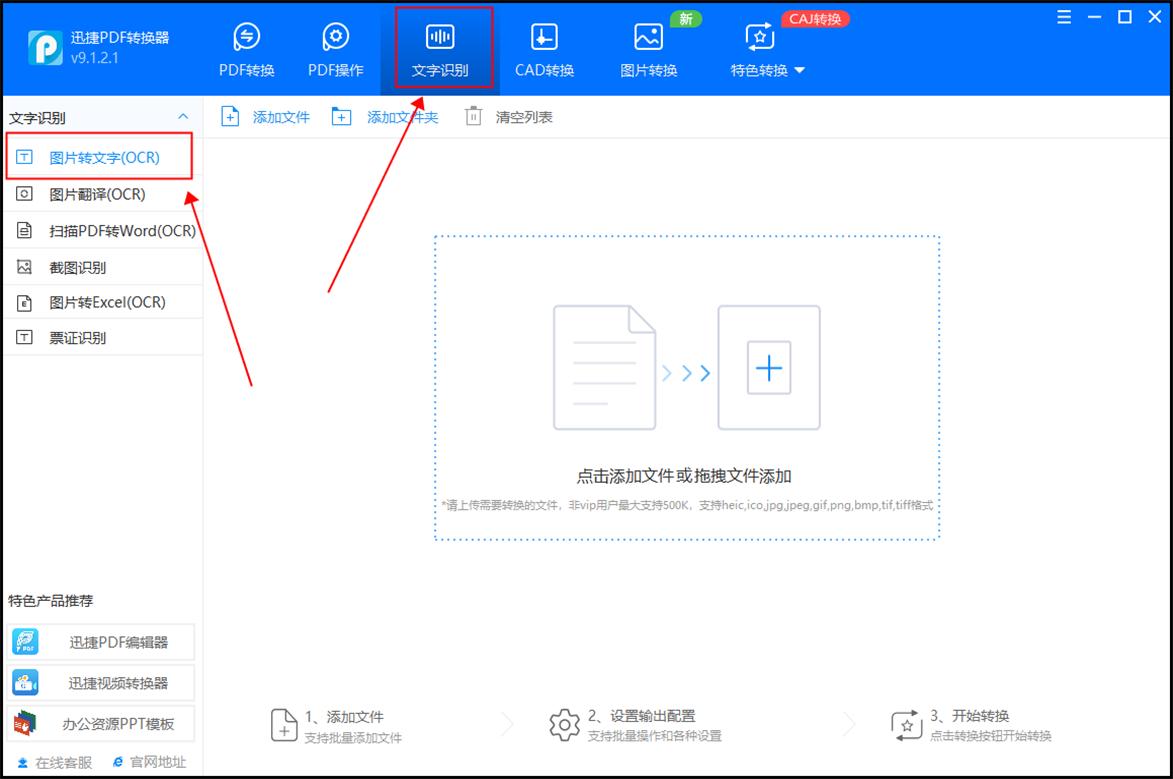Open the 图片翻译(OCR) tool

click(x=90, y=194)
